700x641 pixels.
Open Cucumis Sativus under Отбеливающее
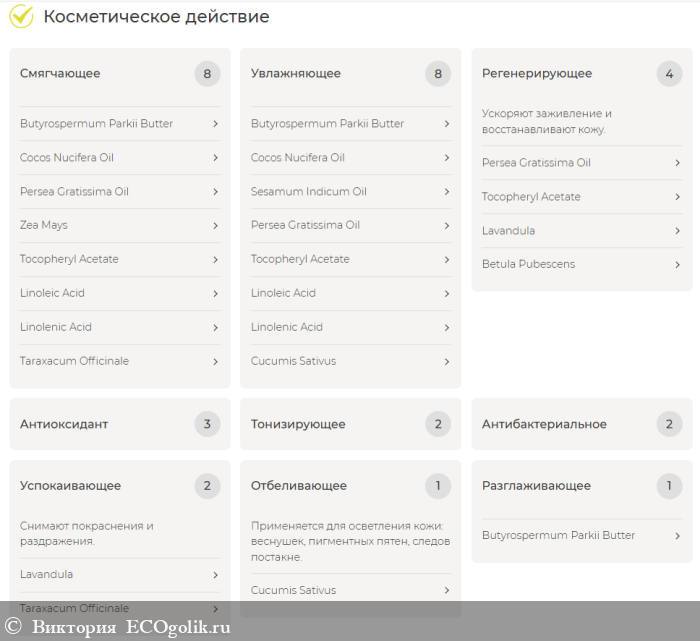pyautogui.click(x=293, y=591)
